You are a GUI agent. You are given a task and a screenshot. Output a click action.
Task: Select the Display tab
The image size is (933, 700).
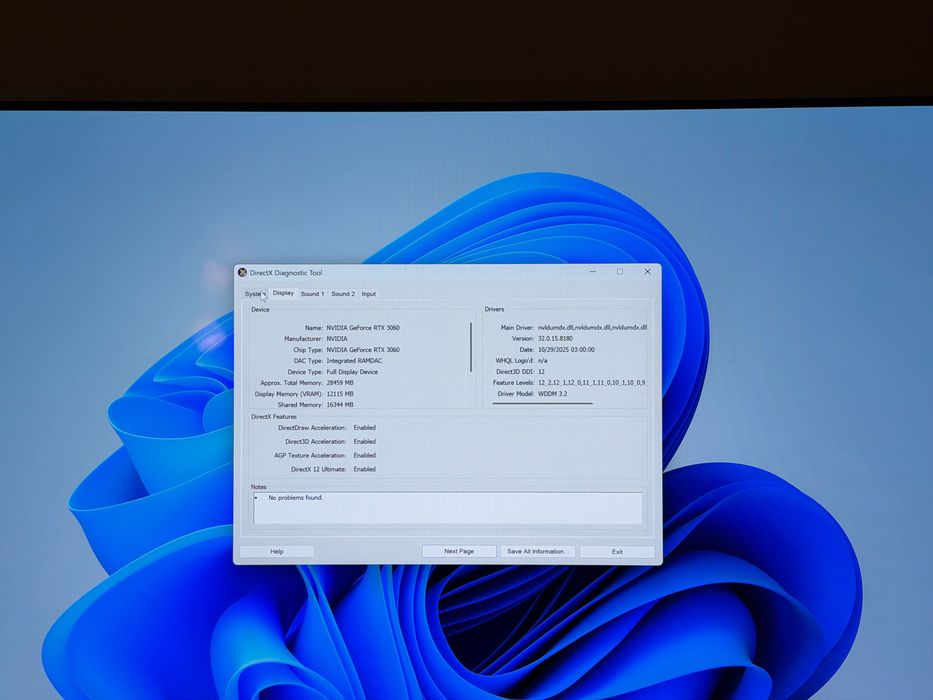click(x=283, y=293)
